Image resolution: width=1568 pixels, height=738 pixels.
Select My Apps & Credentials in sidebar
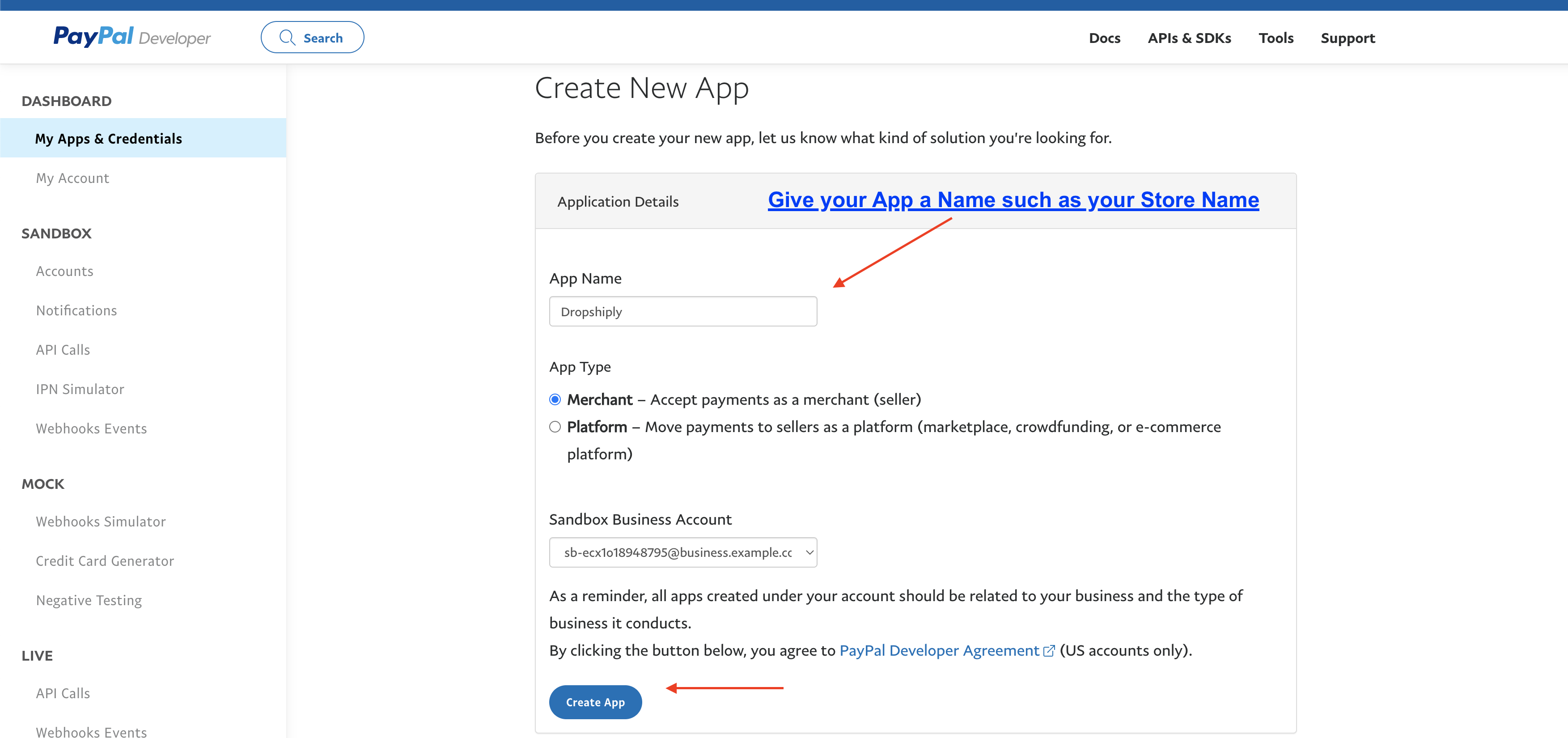click(x=143, y=138)
